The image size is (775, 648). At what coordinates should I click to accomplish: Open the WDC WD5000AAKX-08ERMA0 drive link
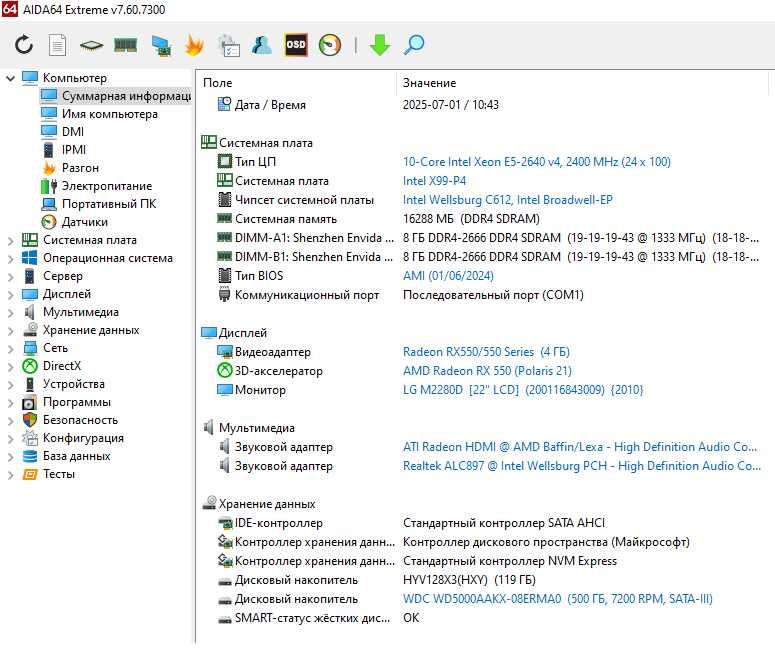point(558,599)
